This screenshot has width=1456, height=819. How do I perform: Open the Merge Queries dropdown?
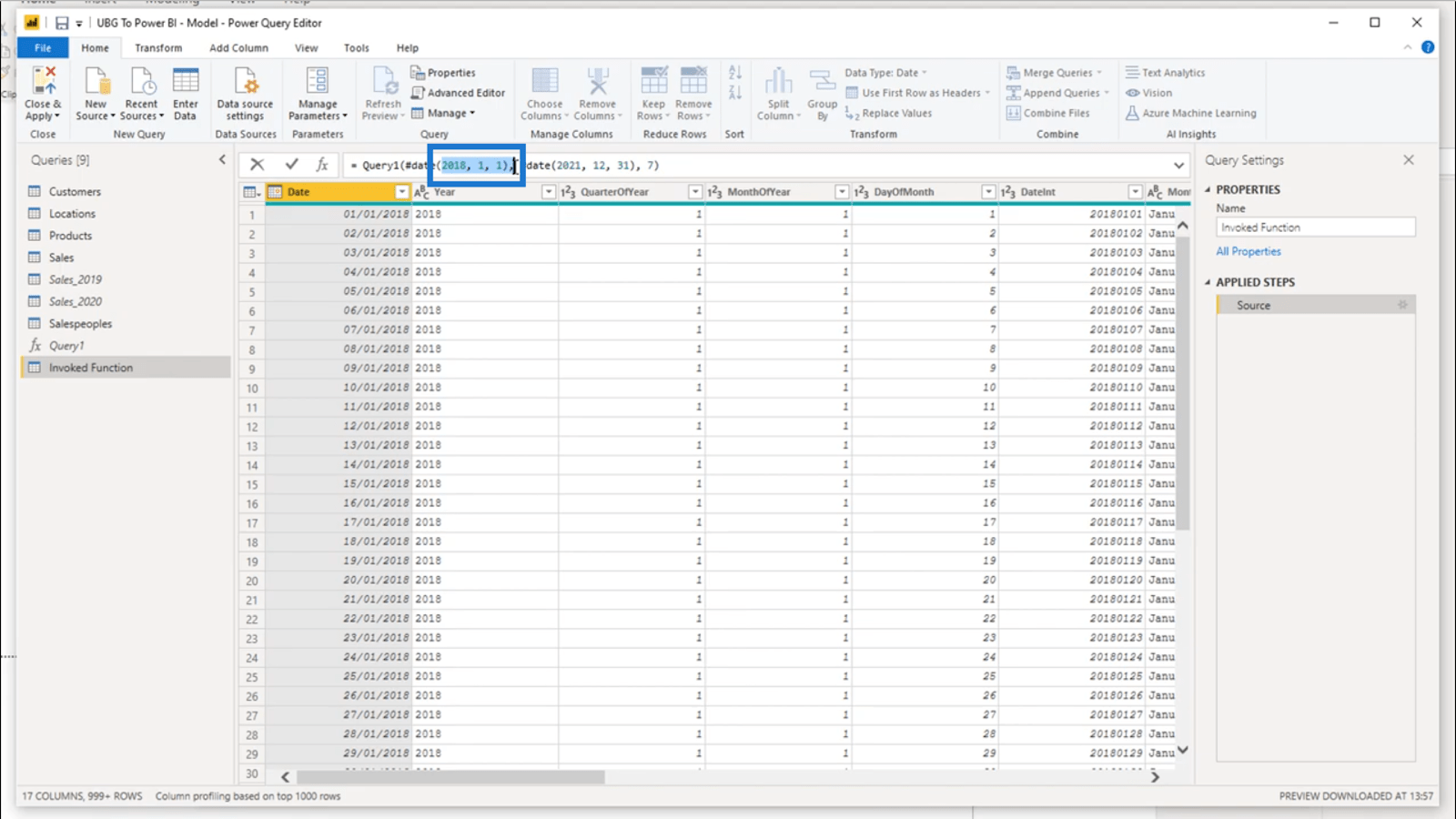[x=1054, y=73]
